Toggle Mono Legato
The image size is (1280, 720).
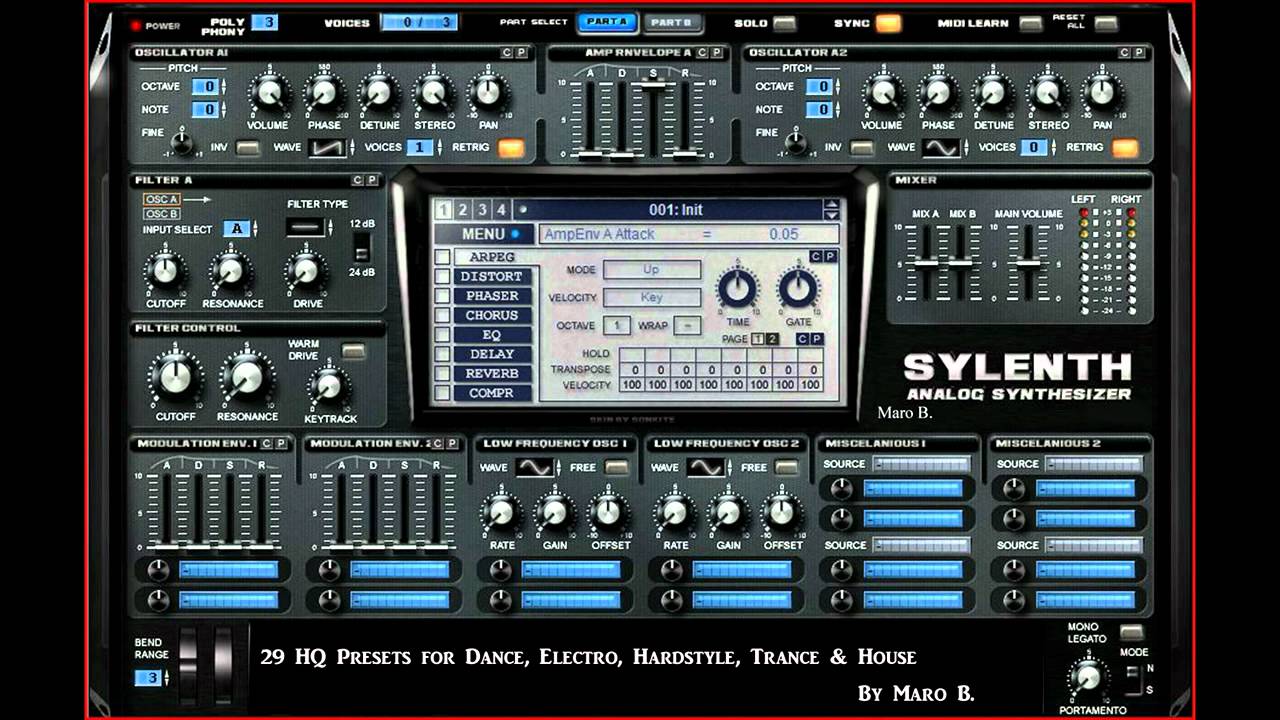pos(1131,632)
